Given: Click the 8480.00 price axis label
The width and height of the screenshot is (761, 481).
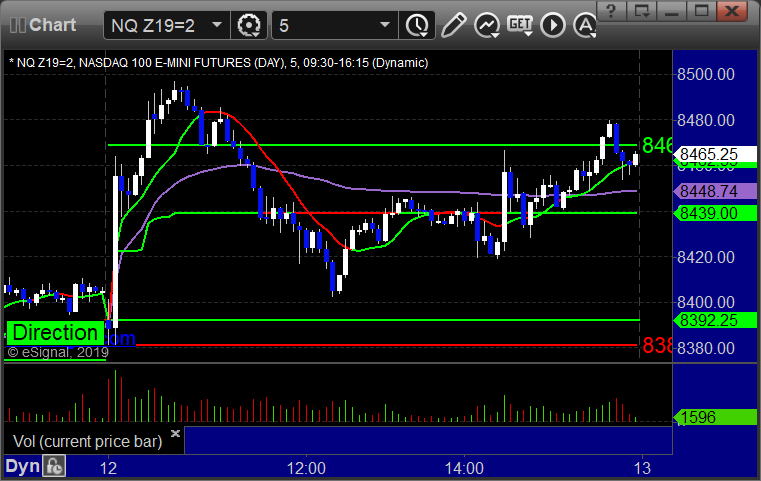Looking at the screenshot, I should click(706, 120).
